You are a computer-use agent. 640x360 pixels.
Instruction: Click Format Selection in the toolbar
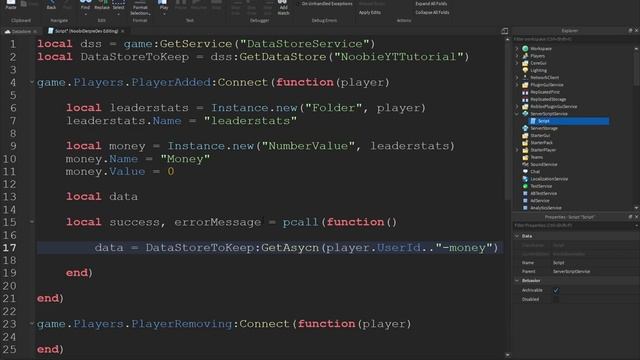click(x=140, y=7)
